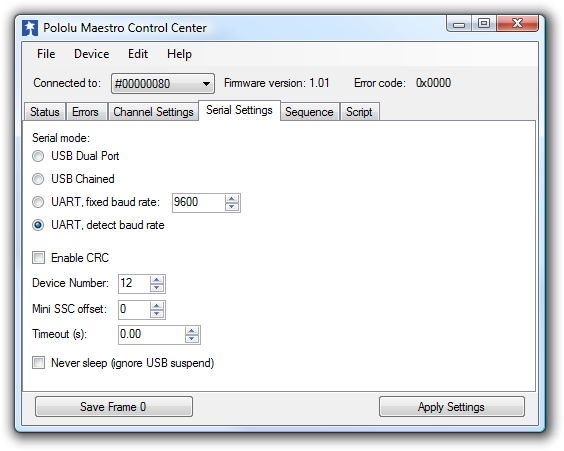Switch to the Script tab

click(359, 112)
